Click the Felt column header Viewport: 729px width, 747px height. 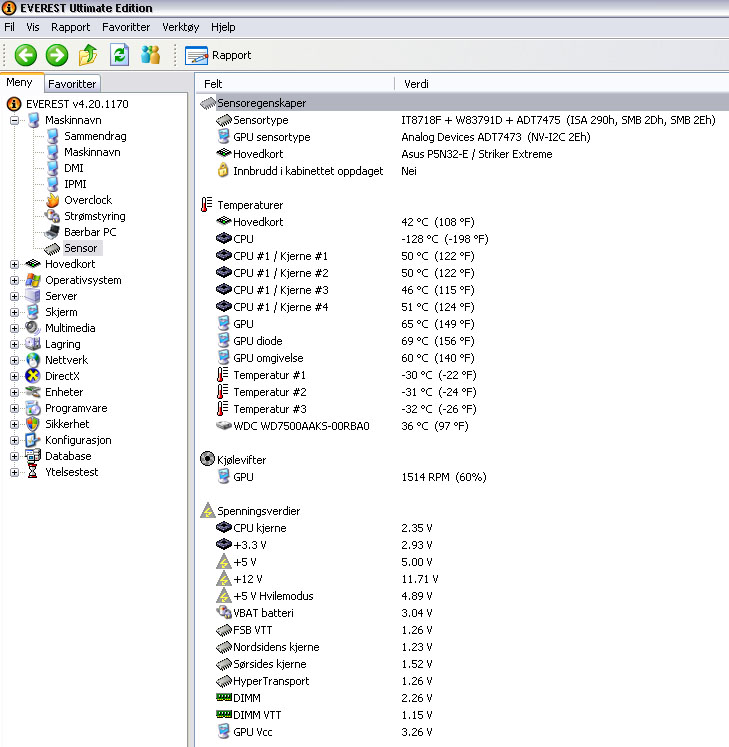[295, 84]
